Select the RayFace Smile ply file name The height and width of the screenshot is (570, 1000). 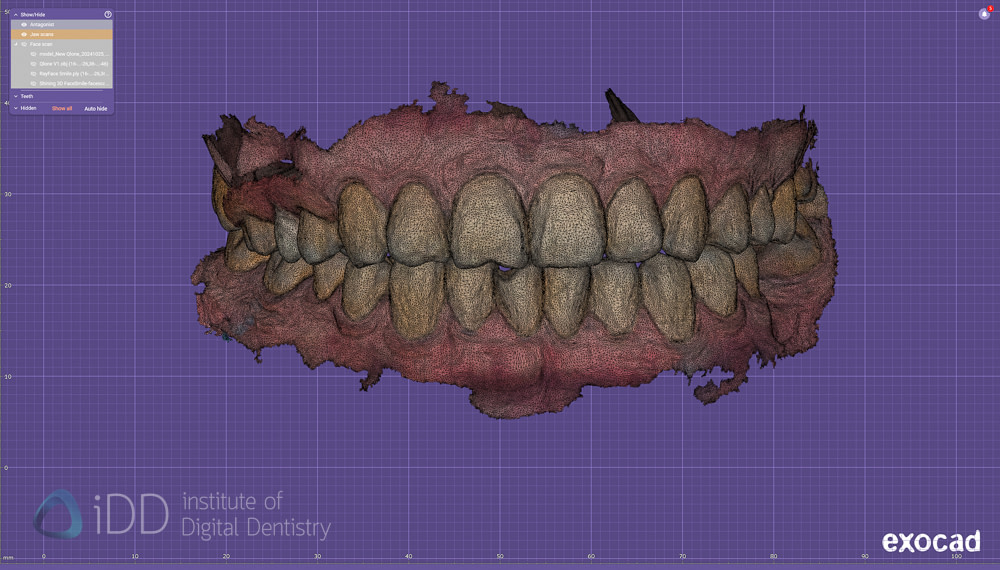[x=73, y=73]
